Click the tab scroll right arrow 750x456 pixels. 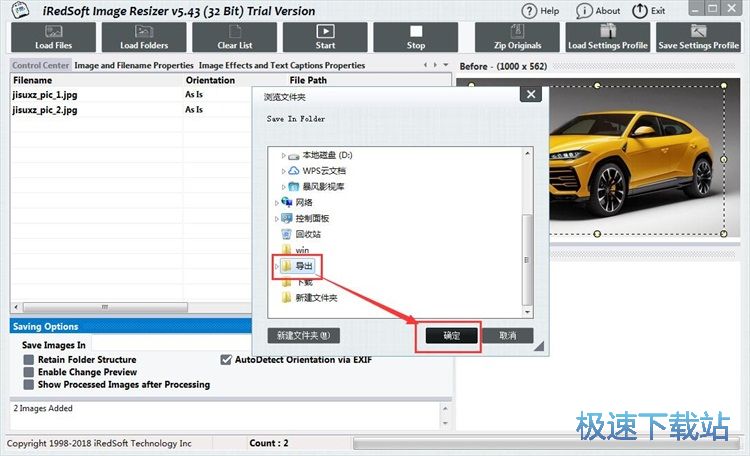click(435, 65)
